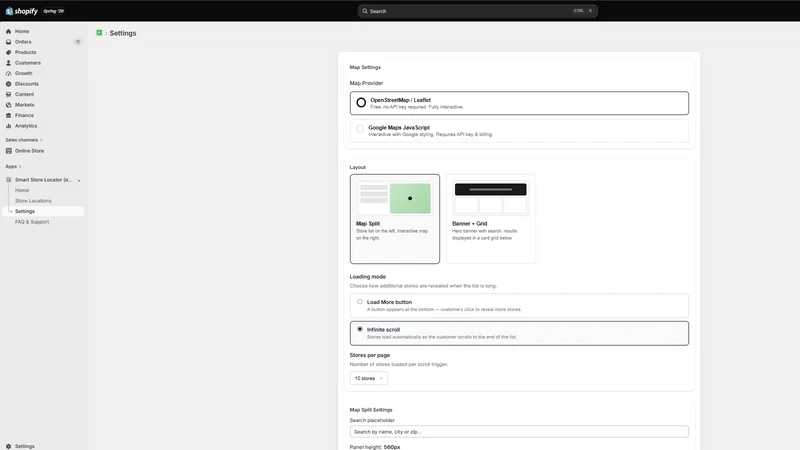
Task: Open Store Locations page
Action: coord(33,201)
